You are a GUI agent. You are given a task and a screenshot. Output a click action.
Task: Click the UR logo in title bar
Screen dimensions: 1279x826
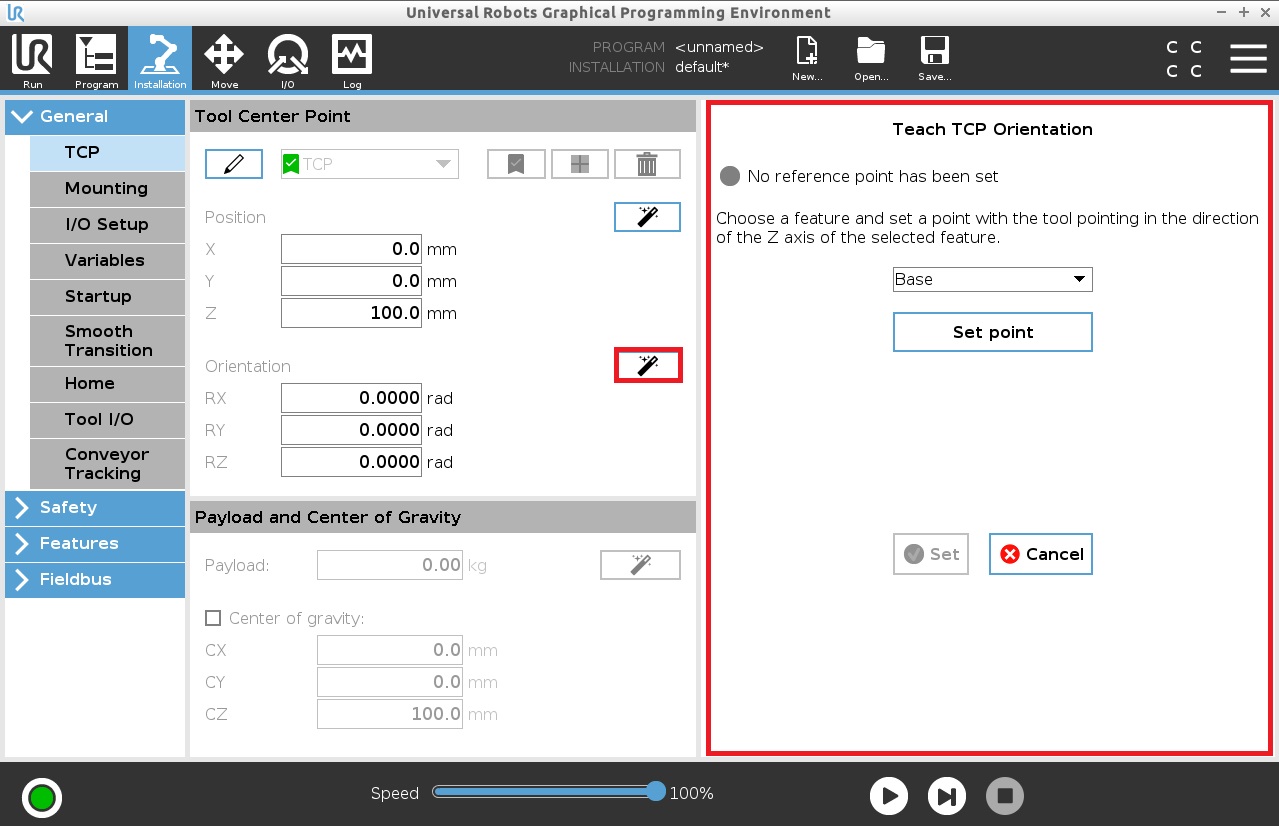pyautogui.click(x=15, y=13)
